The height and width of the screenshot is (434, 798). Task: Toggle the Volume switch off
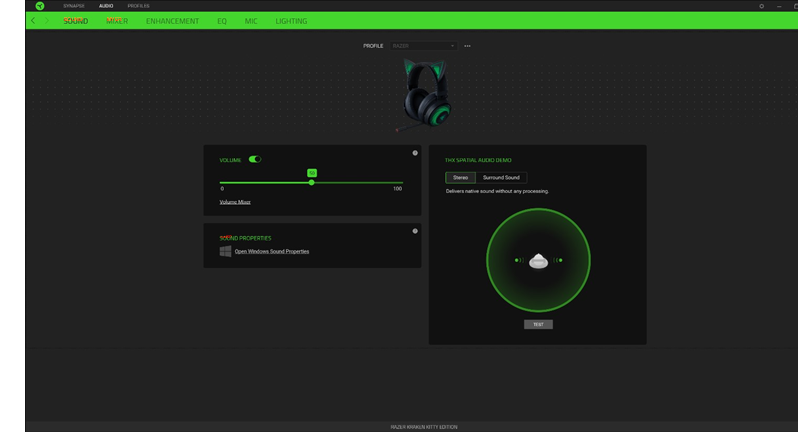tap(255, 159)
